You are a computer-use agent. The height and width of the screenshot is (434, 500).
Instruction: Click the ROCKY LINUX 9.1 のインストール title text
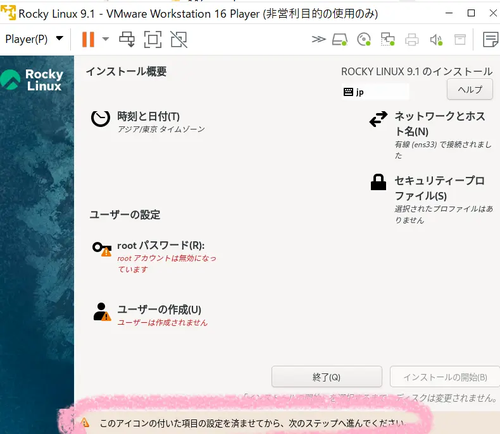pos(417,71)
